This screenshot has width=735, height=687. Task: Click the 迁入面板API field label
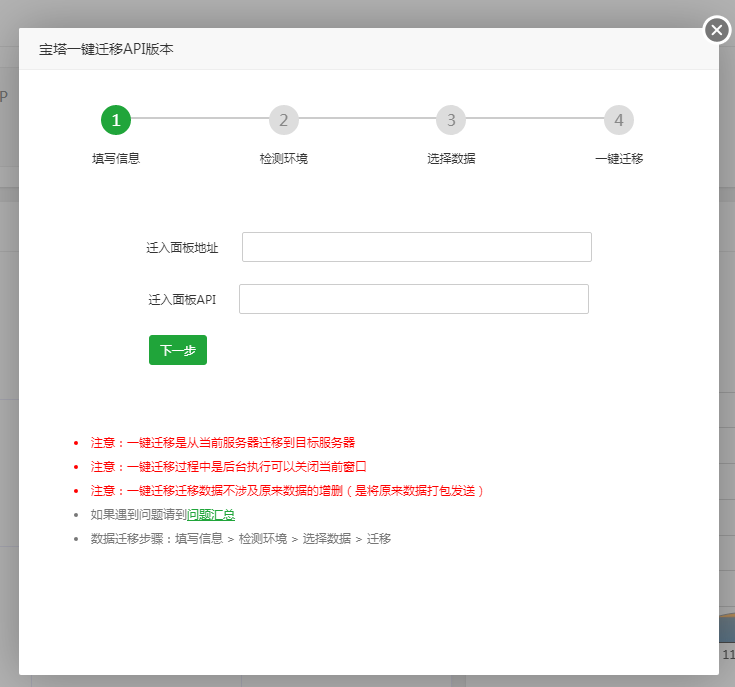(182, 299)
